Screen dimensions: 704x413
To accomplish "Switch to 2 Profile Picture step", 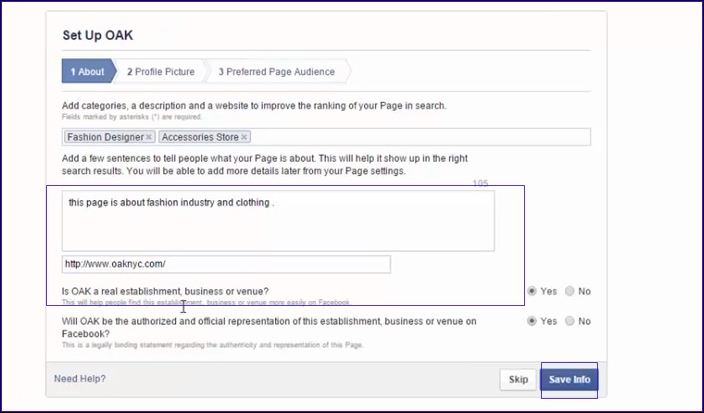I will [160, 71].
